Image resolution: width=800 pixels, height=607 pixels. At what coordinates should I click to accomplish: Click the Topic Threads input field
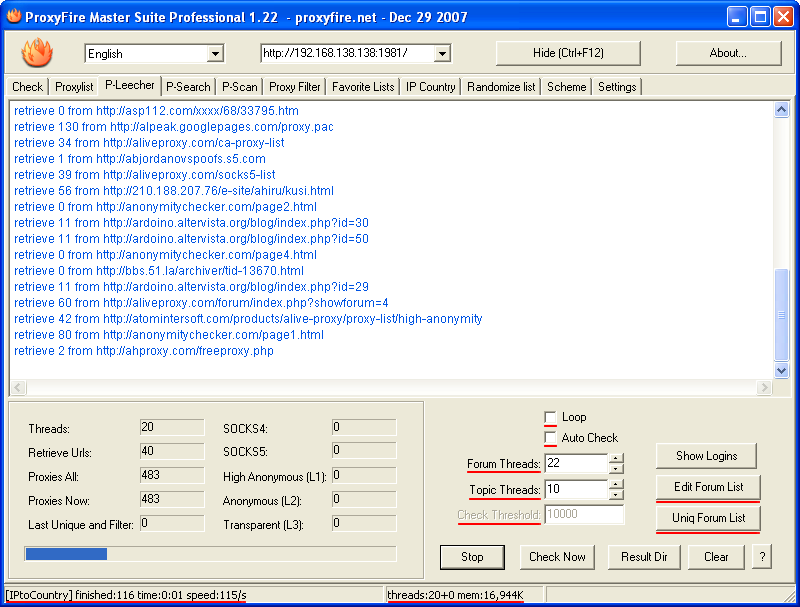click(x=576, y=490)
